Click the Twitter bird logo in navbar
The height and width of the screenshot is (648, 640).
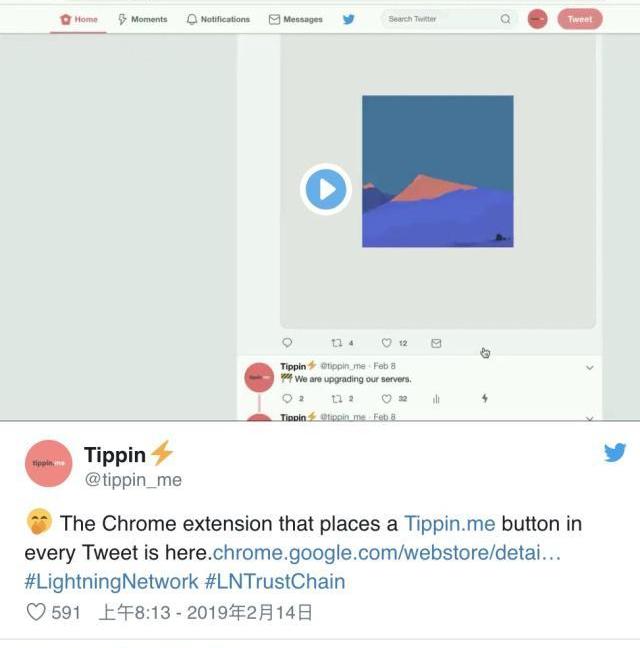point(349,19)
